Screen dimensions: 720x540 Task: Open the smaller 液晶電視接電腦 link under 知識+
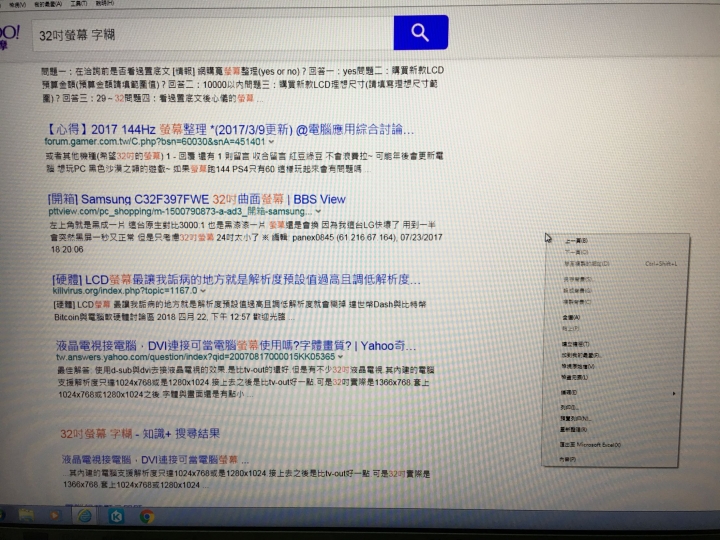tap(155, 460)
